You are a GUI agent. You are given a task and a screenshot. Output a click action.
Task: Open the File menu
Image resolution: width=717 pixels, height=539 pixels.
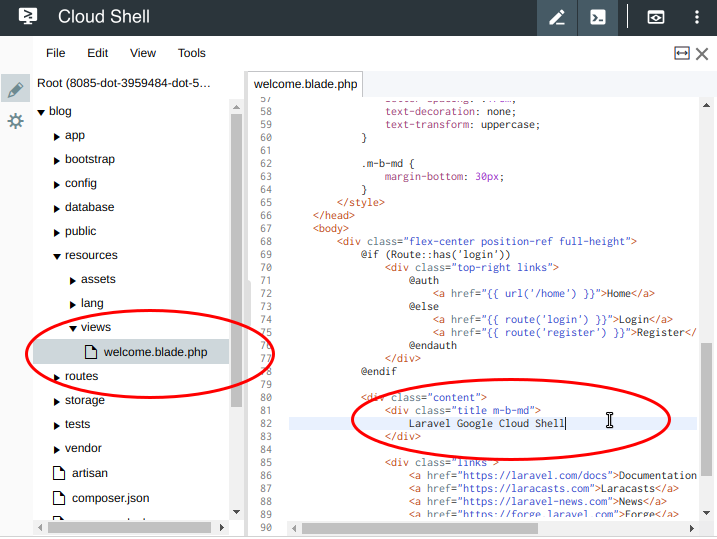point(55,53)
